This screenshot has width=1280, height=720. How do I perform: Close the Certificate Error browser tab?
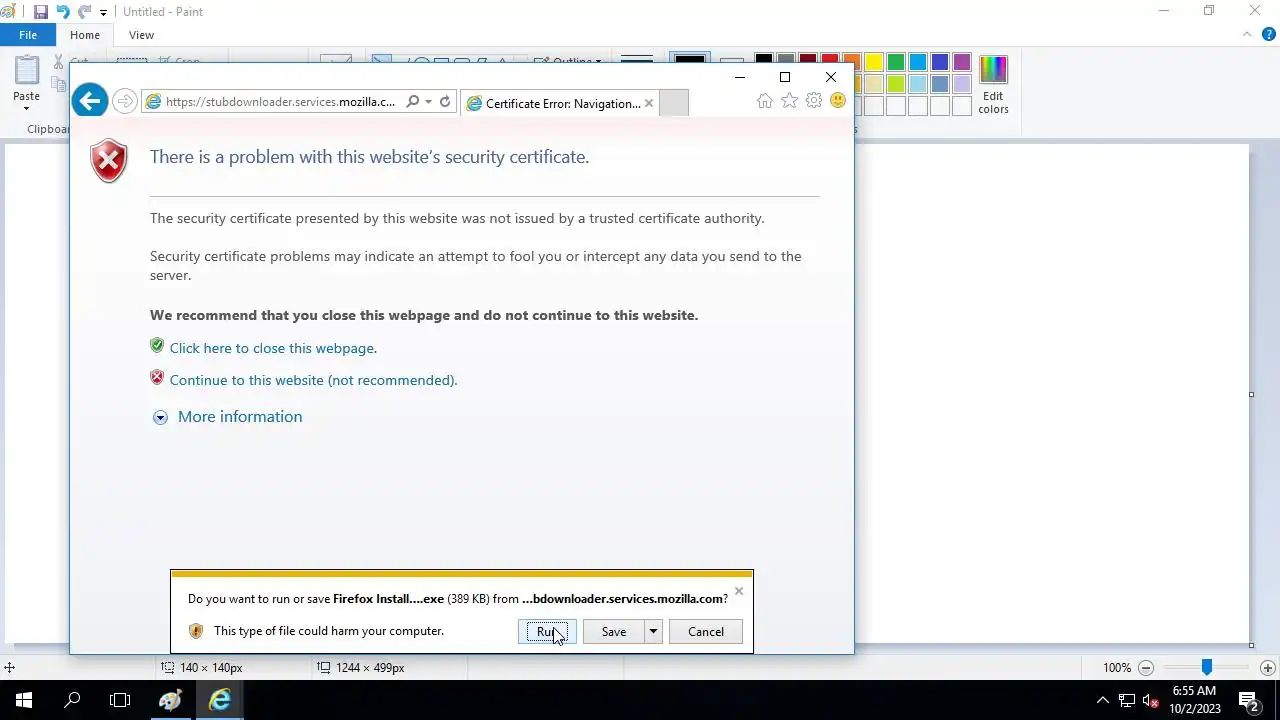pos(649,103)
